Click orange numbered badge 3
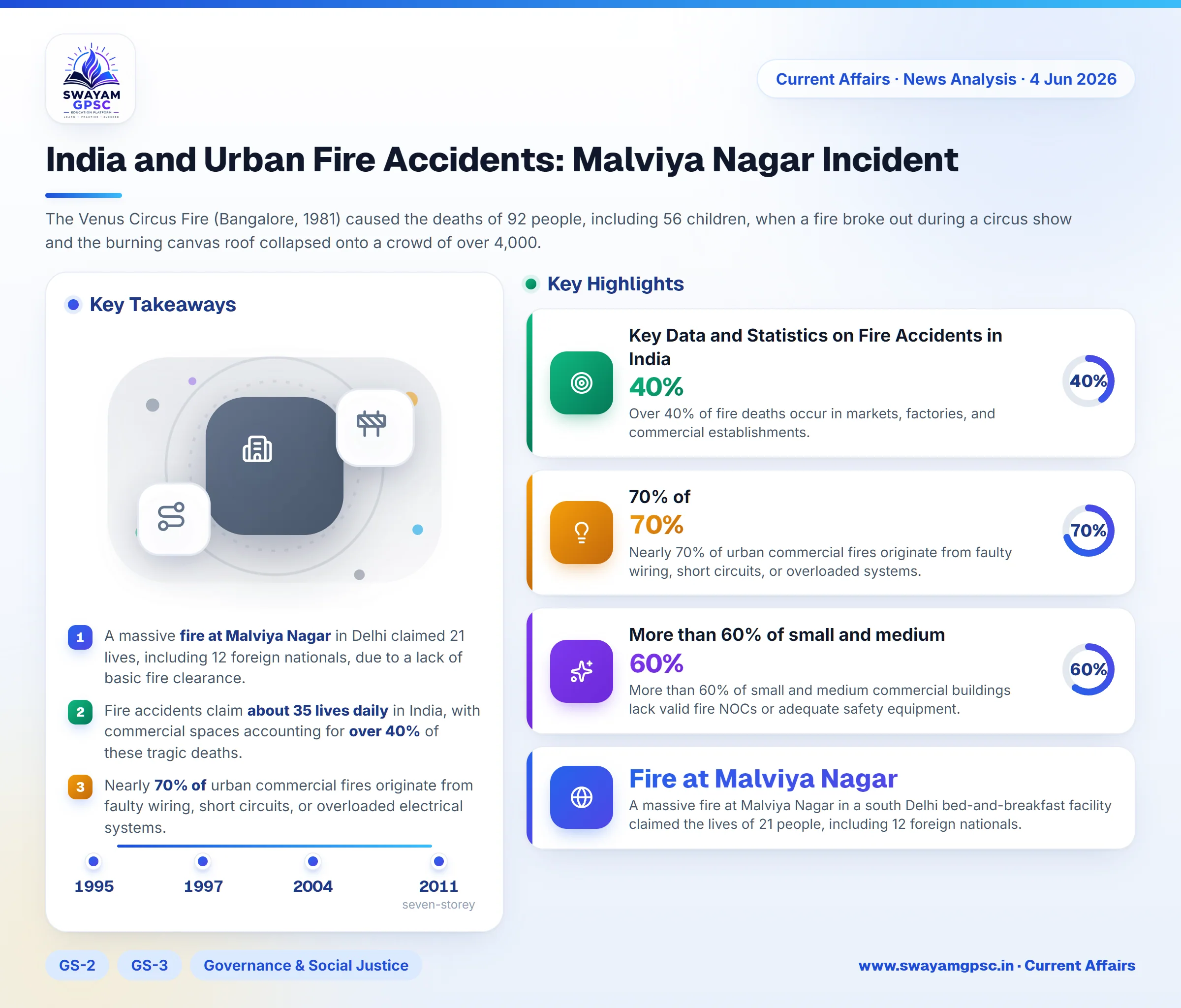The image size is (1181, 1008). (80, 787)
